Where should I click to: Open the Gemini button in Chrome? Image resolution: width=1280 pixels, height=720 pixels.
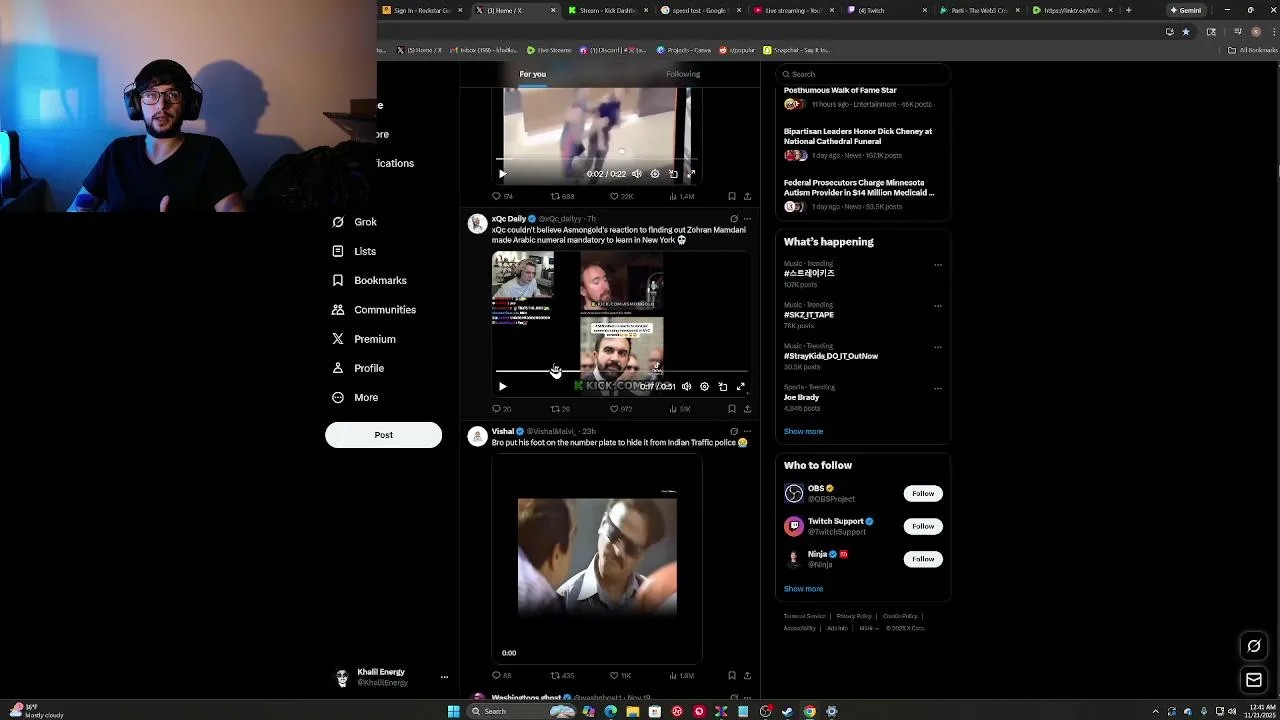[x=1186, y=10]
